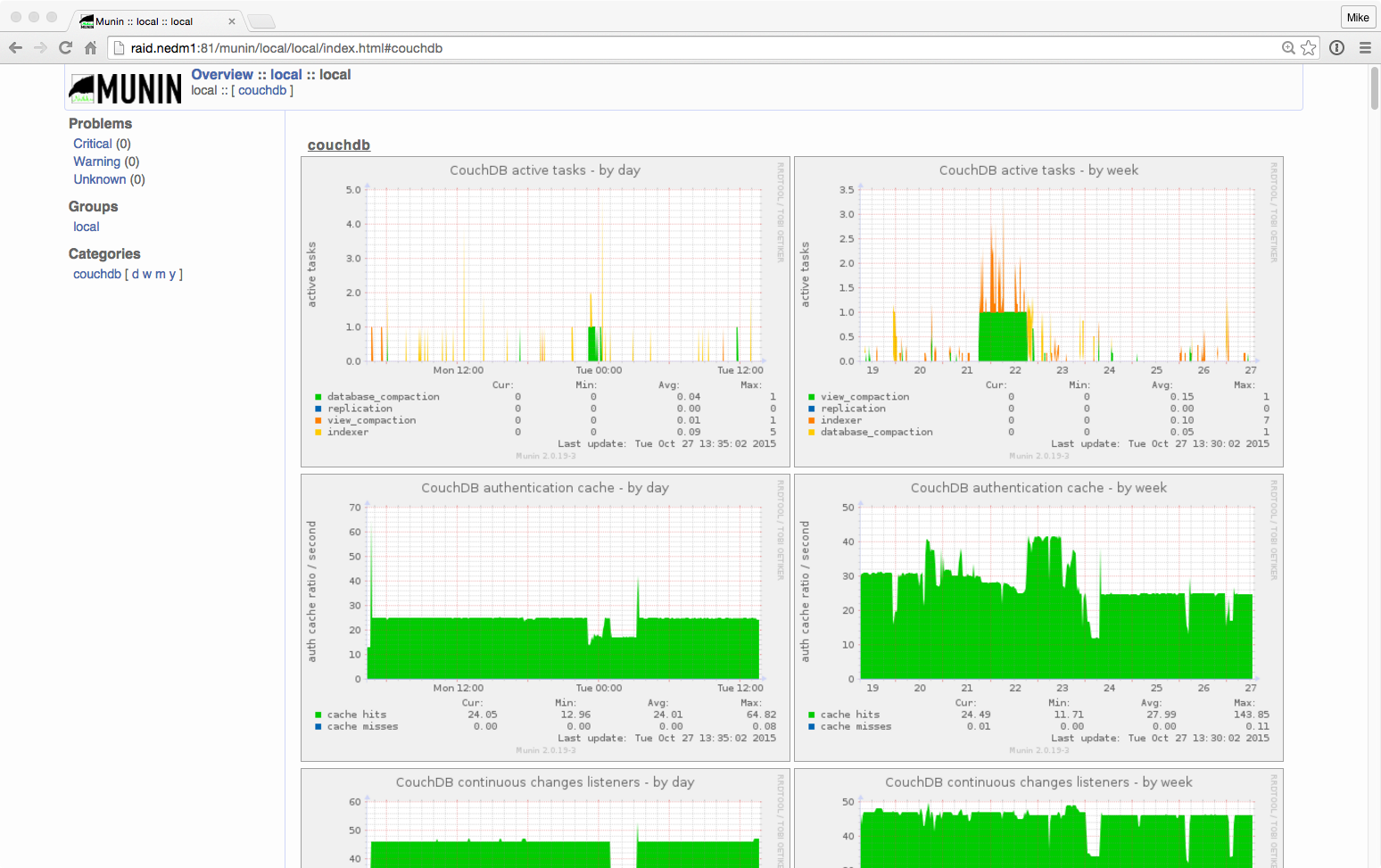Open the Warning problems link
Image resolution: width=1381 pixels, height=868 pixels.
point(96,161)
